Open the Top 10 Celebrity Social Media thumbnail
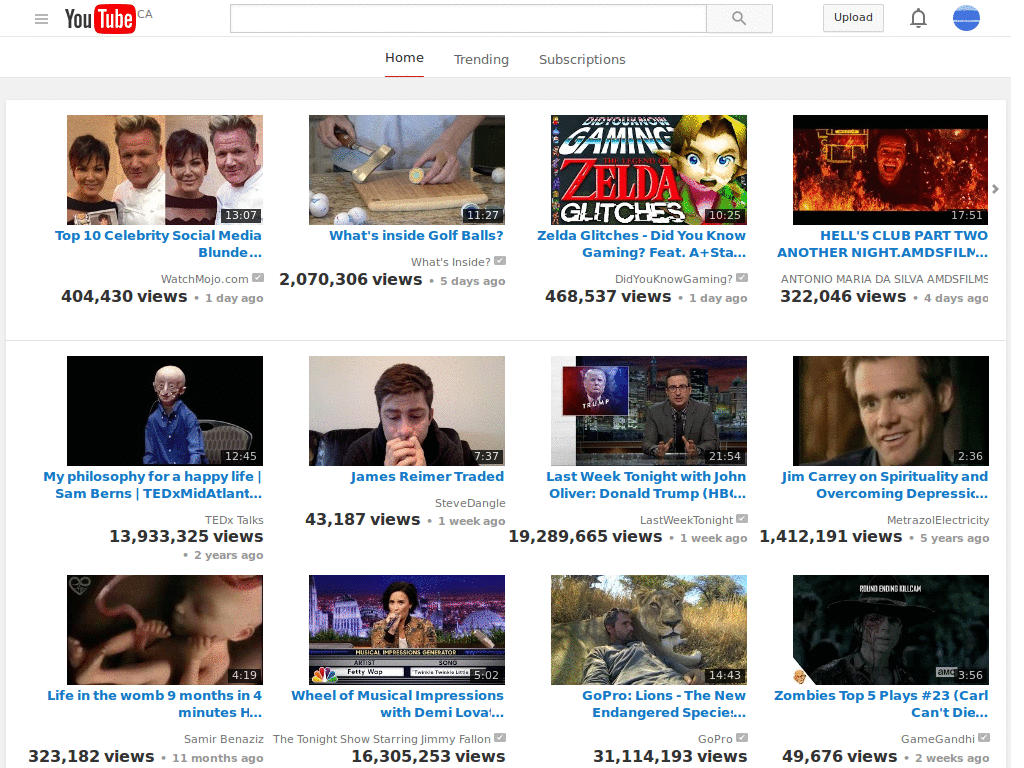This screenshot has height=768, width=1024. point(165,170)
